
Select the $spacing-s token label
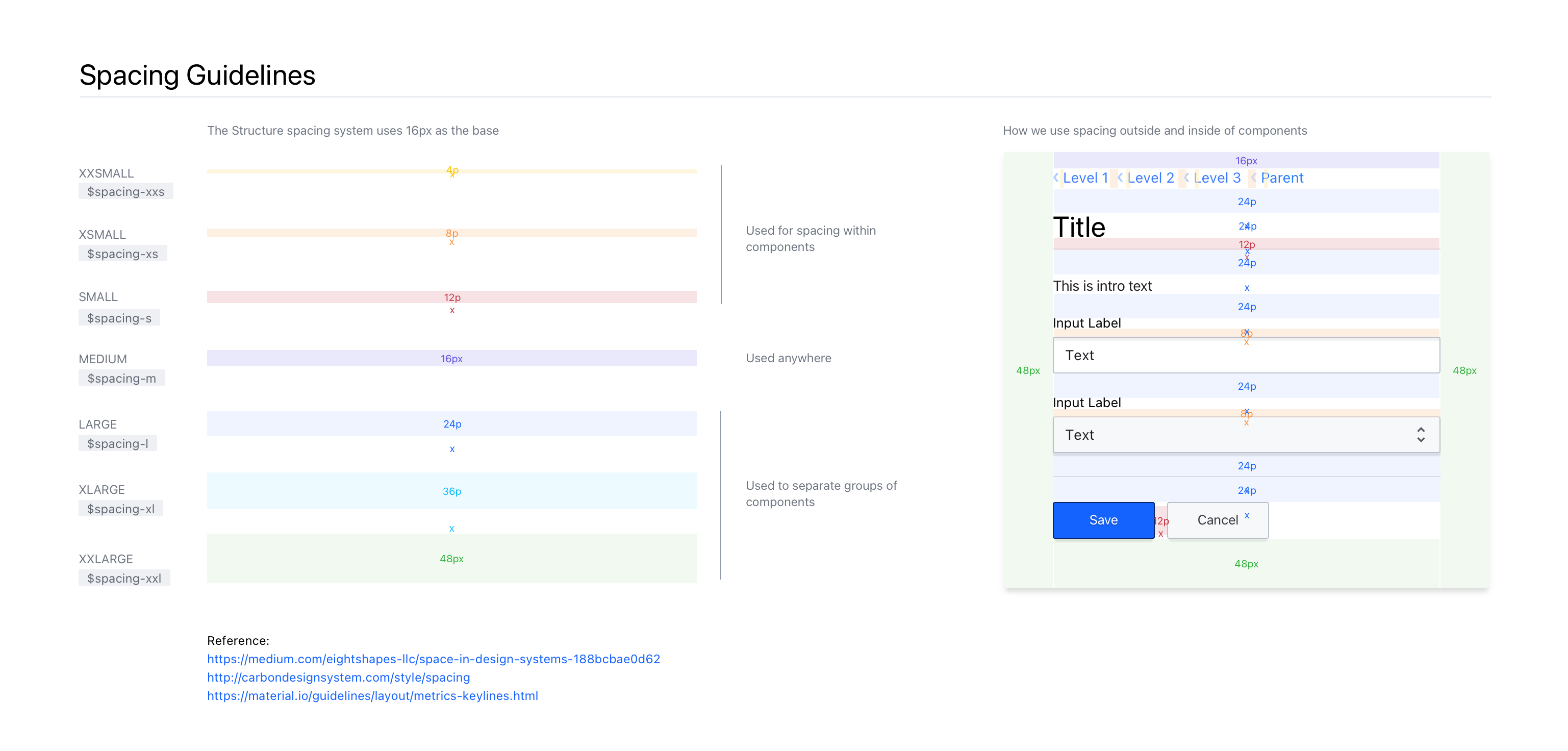click(119, 318)
